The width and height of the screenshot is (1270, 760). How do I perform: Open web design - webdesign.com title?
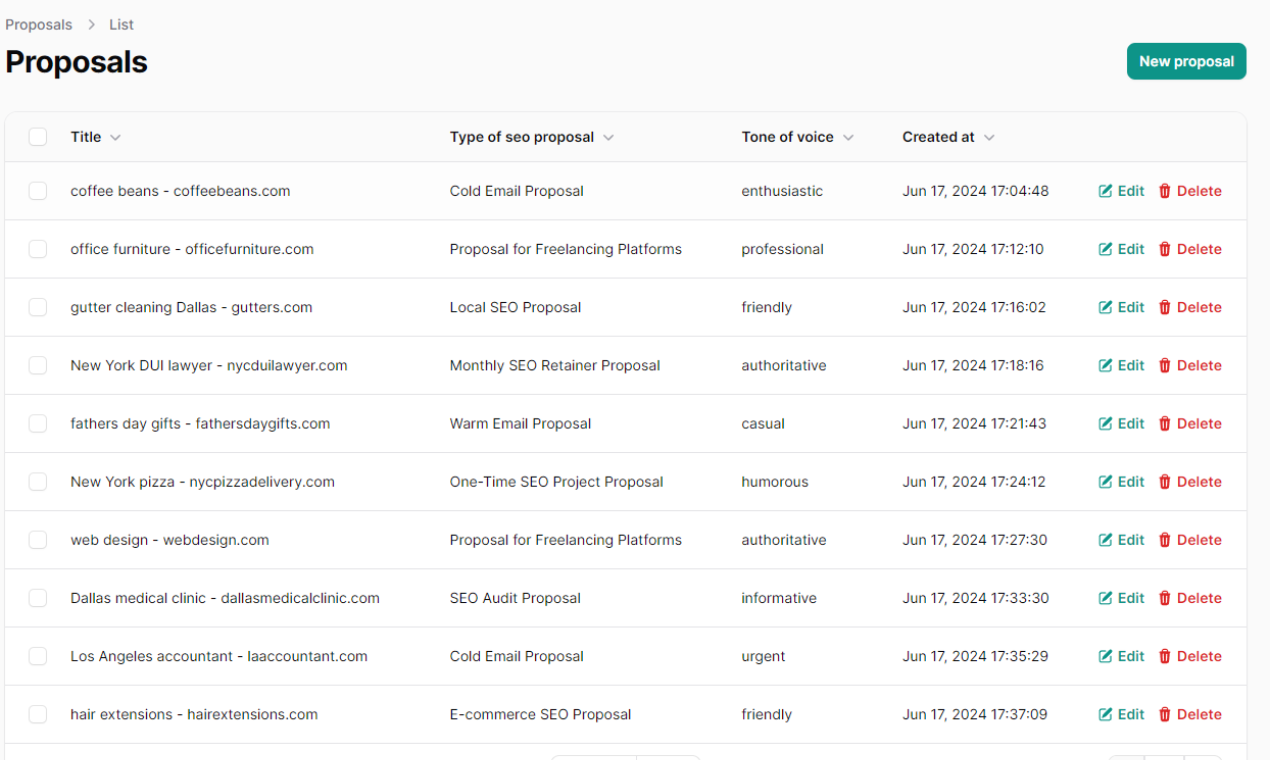169,539
